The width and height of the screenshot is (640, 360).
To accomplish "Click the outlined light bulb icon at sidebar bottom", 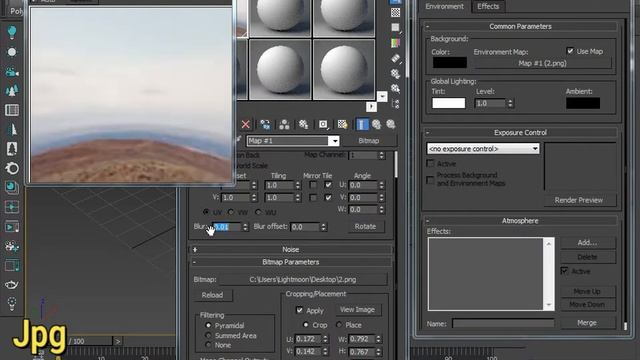I will (12, 304).
